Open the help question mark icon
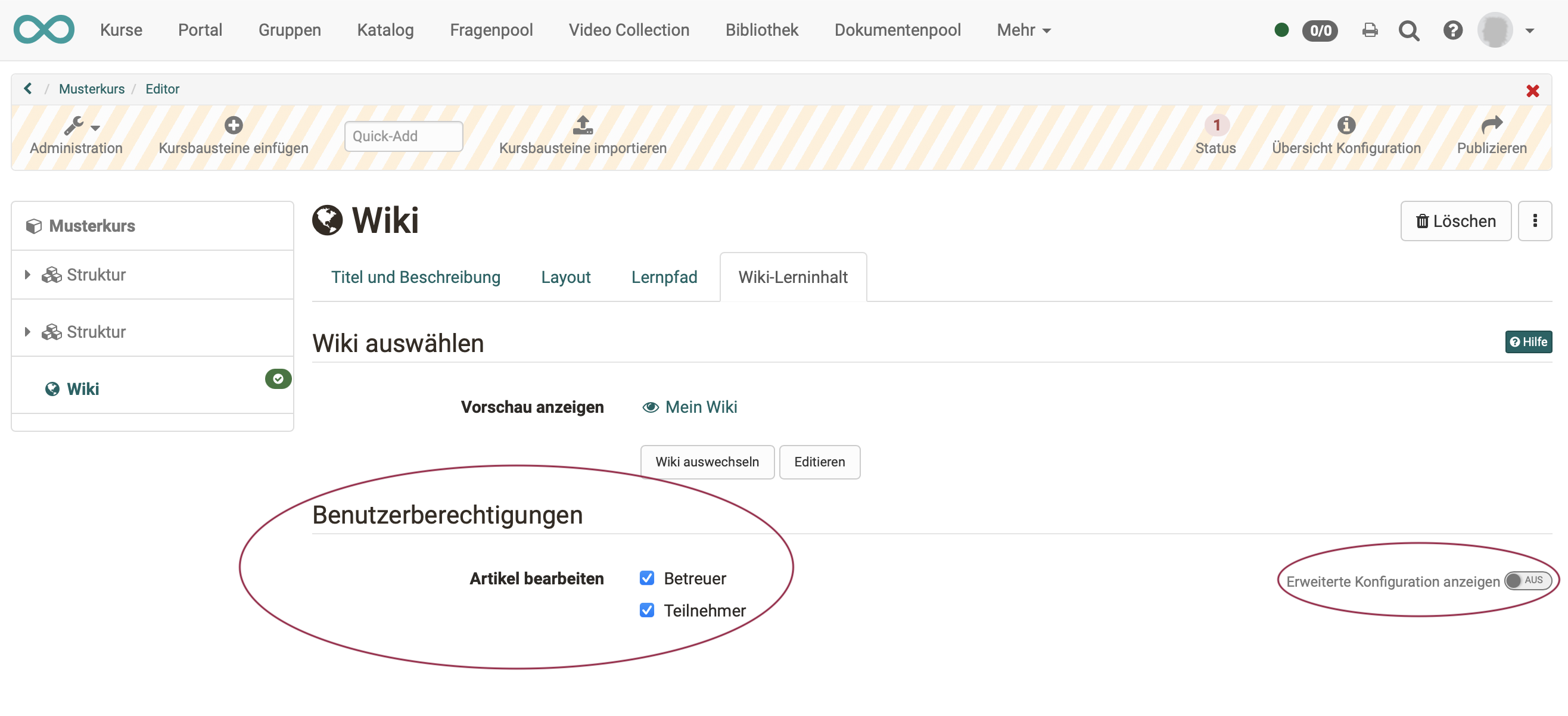Screen dimensions: 1568x716 coord(1453,30)
